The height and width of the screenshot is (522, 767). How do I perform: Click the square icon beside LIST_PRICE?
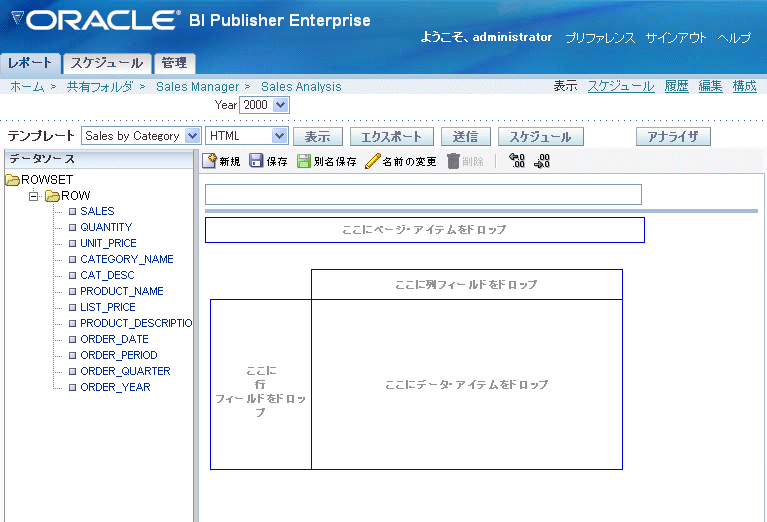tap(72, 307)
